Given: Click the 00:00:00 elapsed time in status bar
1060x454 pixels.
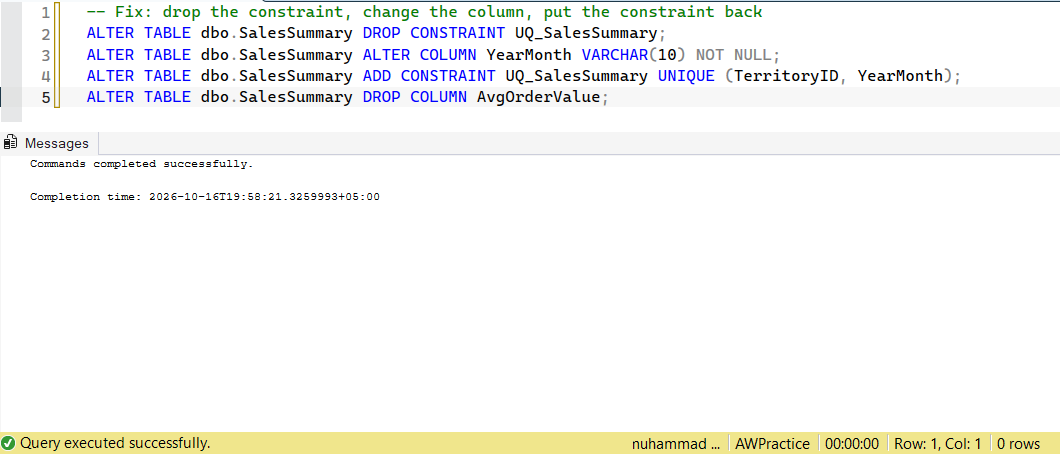Looking at the screenshot, I should [x=852, y=444].
